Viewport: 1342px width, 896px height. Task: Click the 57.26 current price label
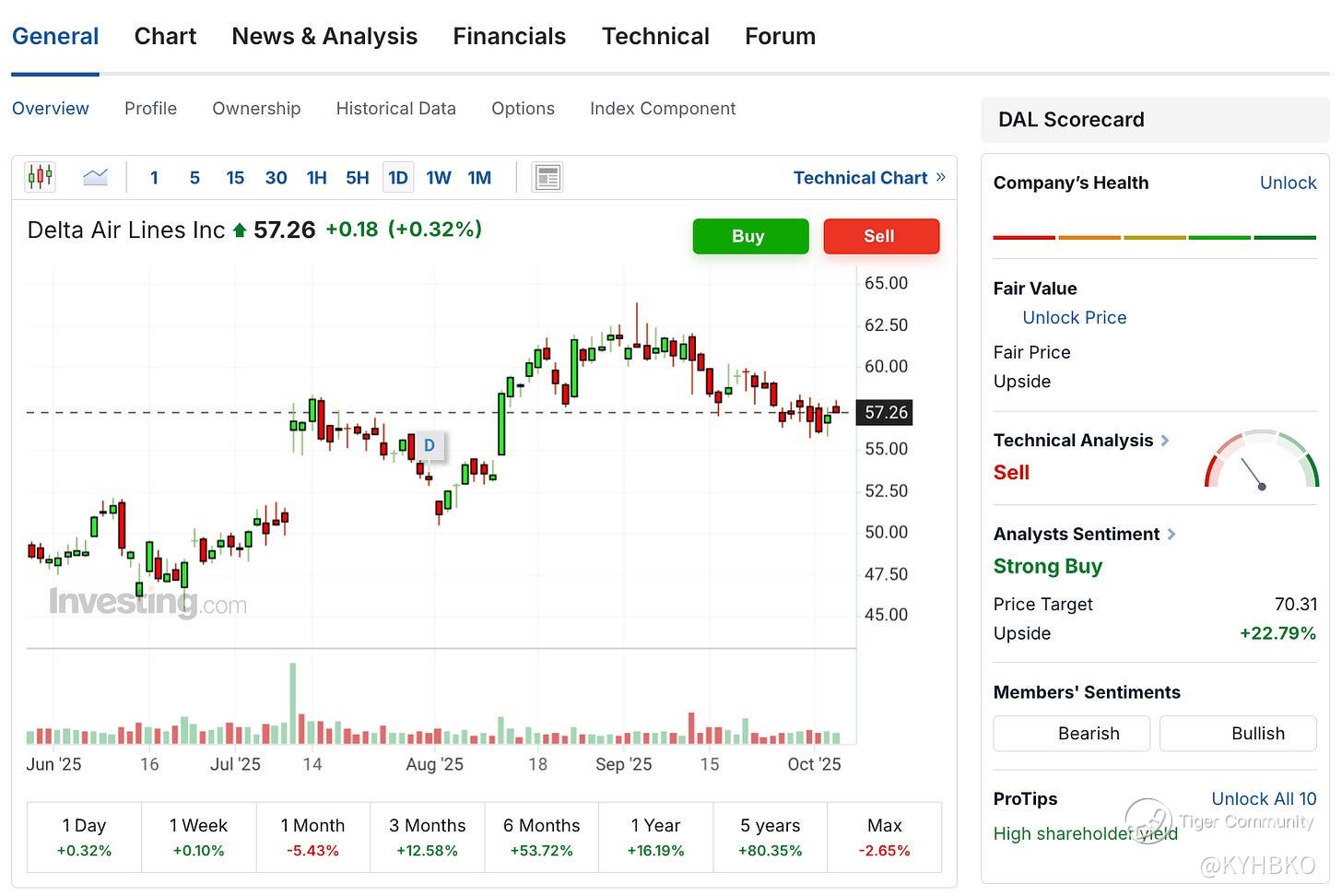tap(886, 412)
